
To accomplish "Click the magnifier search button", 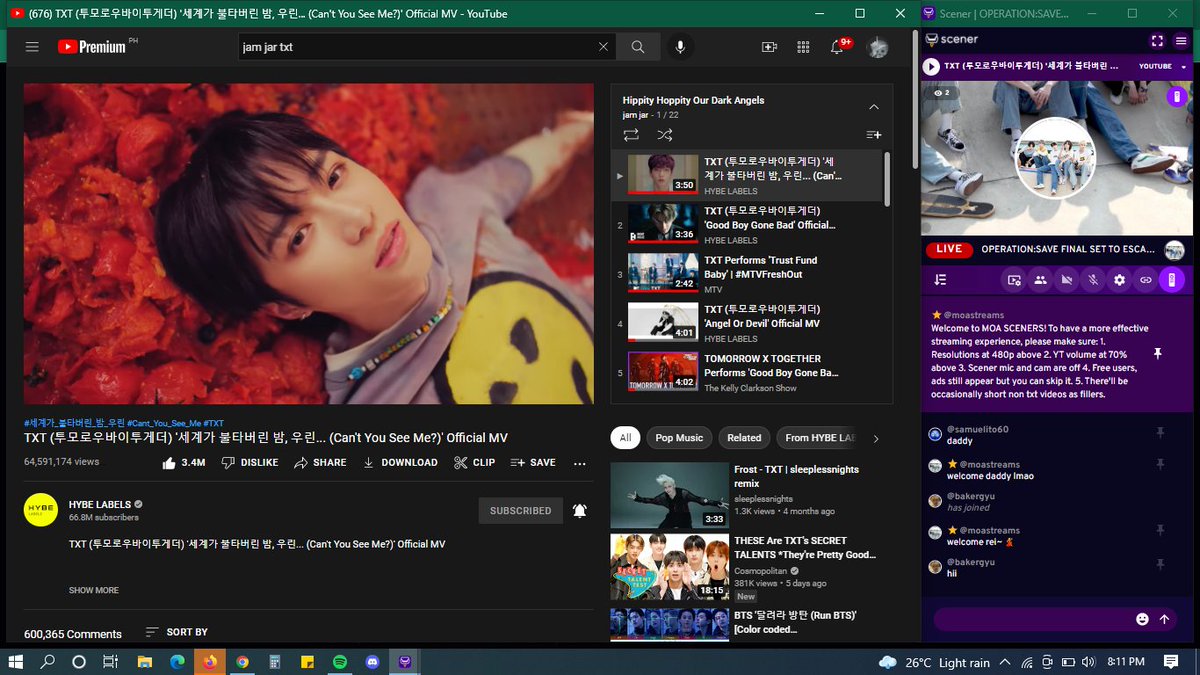I will [638, 47].
